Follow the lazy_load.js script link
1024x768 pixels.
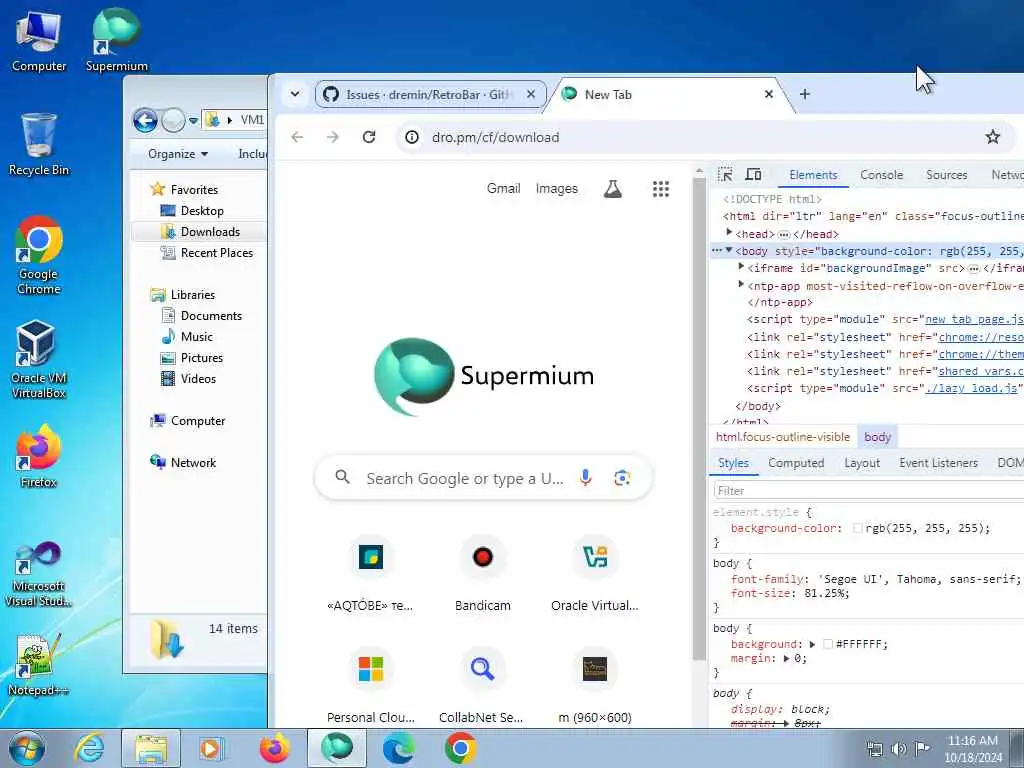click(x=971, y=388)
